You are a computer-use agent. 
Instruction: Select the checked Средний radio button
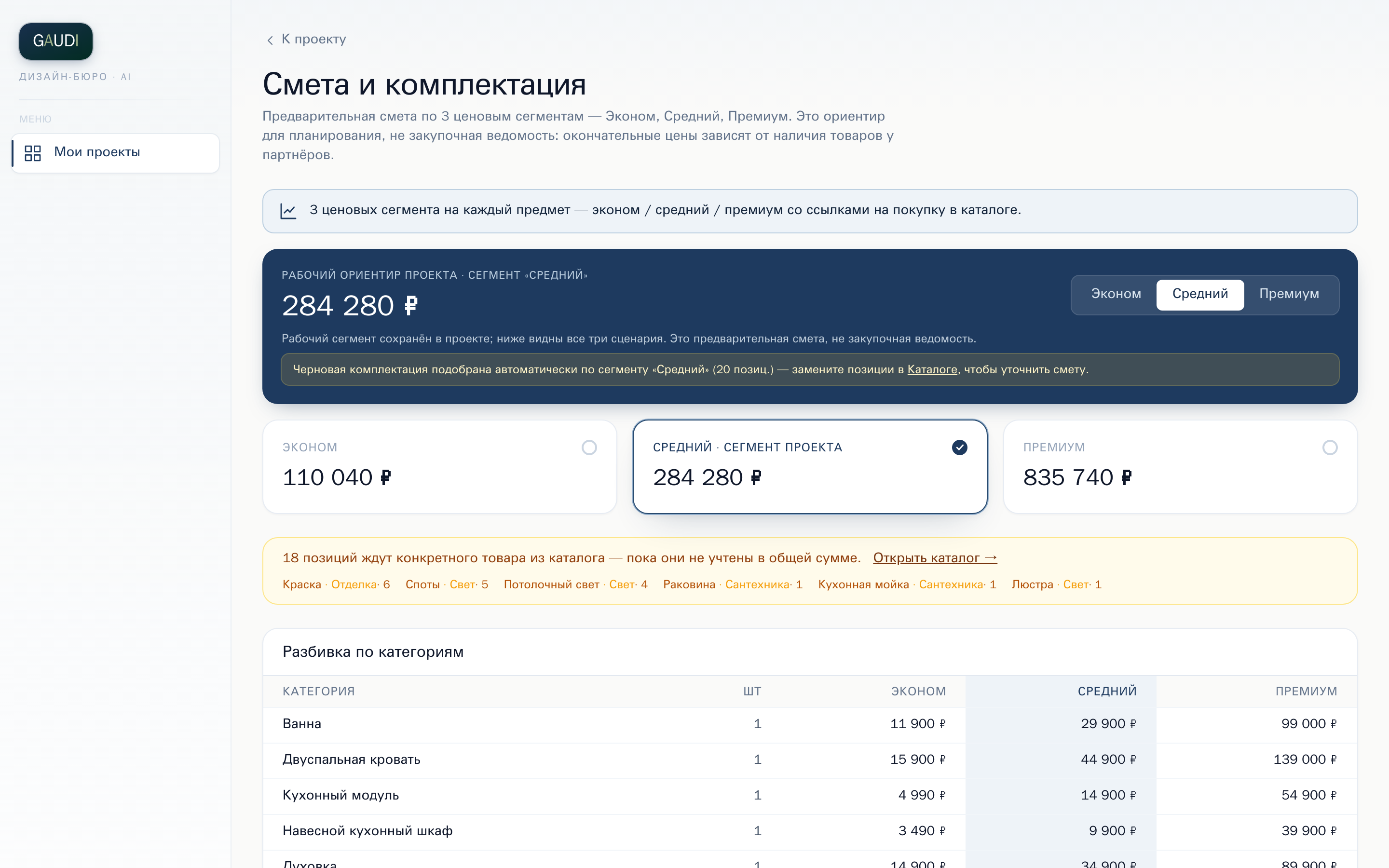click(959, 448)
